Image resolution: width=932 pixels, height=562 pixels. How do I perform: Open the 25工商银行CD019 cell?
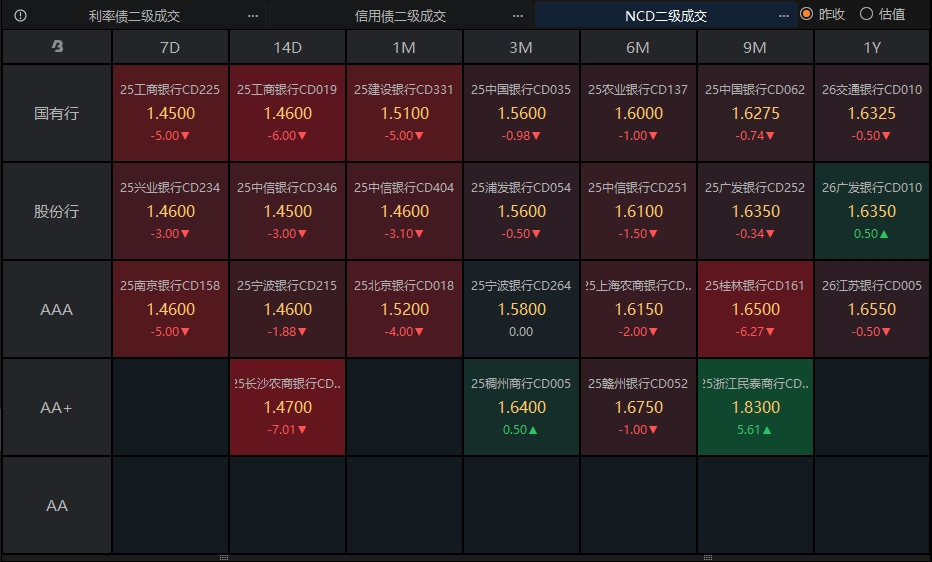point(287,113)
